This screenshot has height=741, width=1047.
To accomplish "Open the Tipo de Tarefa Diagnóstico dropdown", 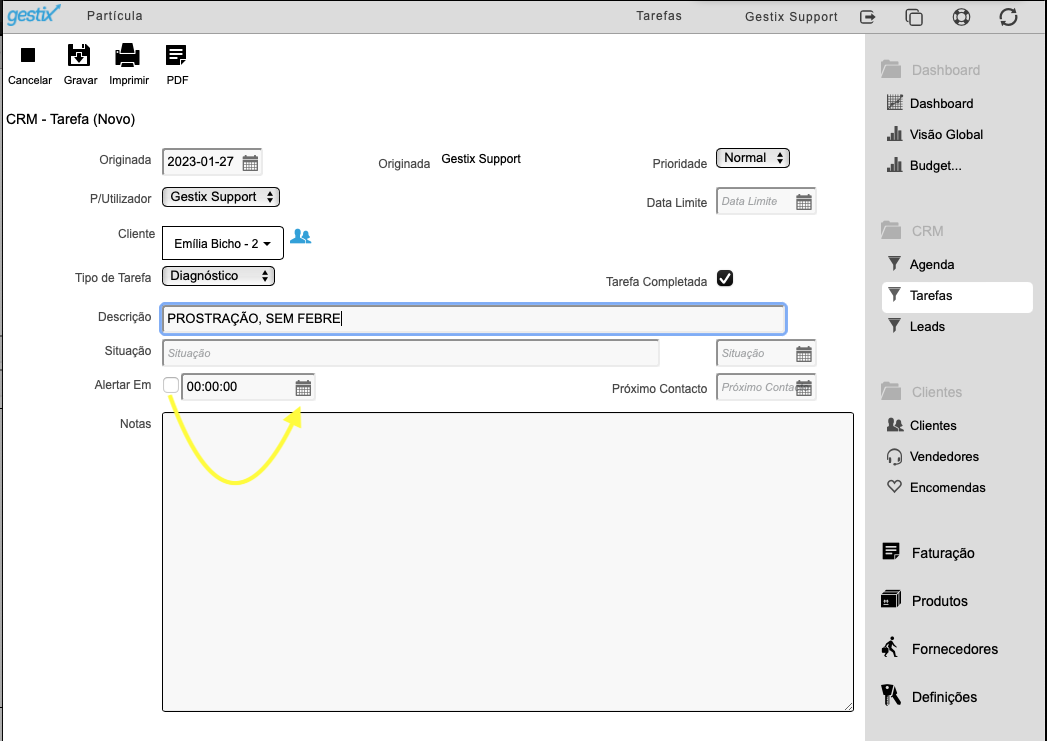I will [218, 276].
